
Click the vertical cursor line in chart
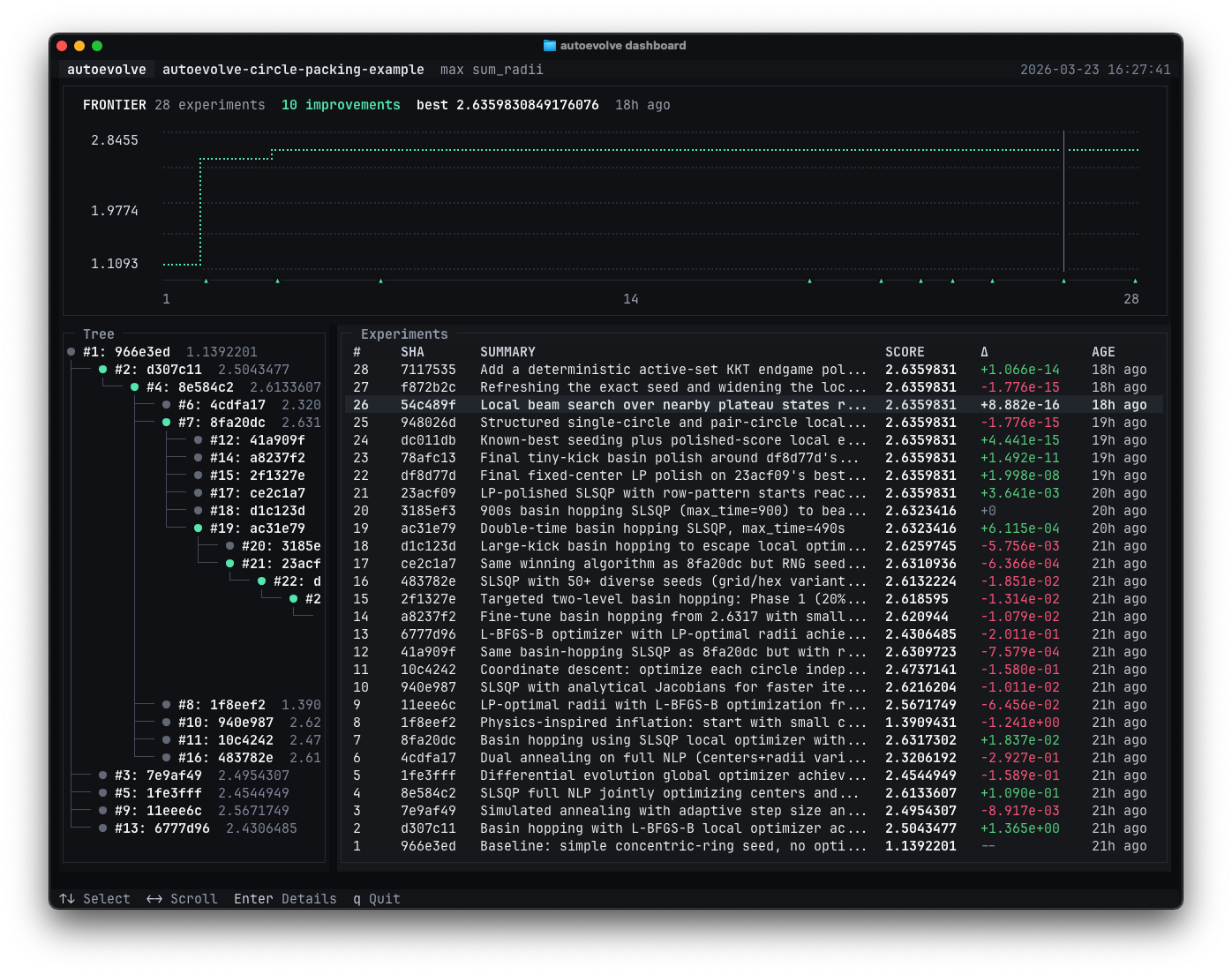point(1063,201)
